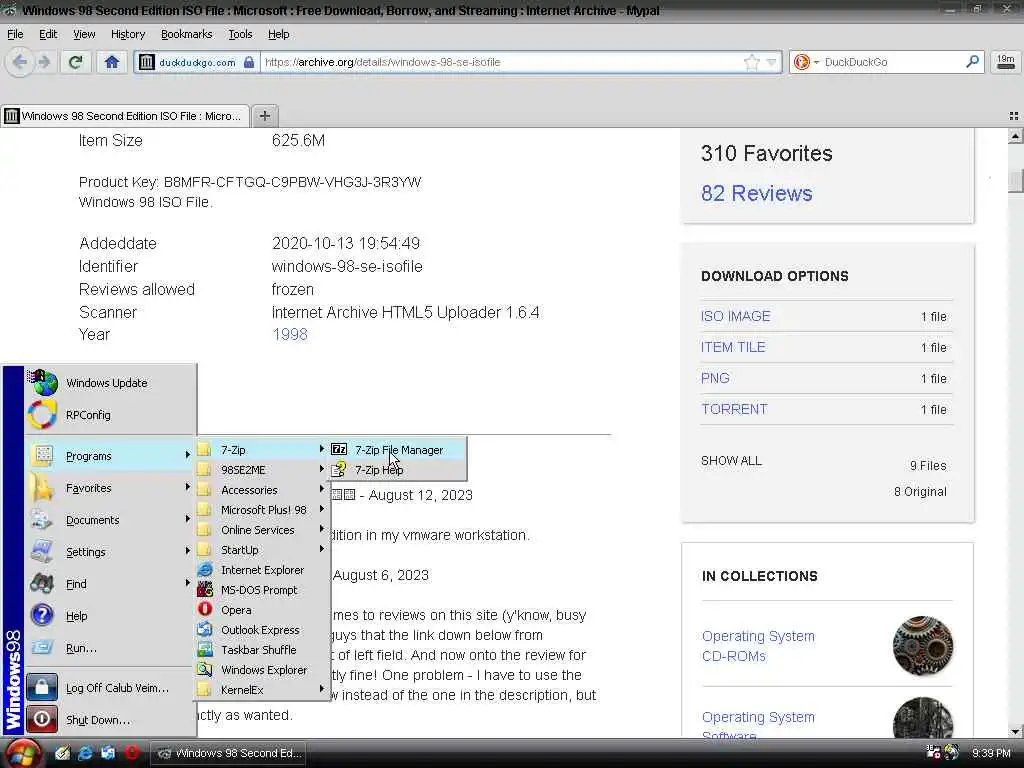Go to the Home page icon
Image resolution: width=1024 pixels, height=768 pixels.
coord(112,63)
